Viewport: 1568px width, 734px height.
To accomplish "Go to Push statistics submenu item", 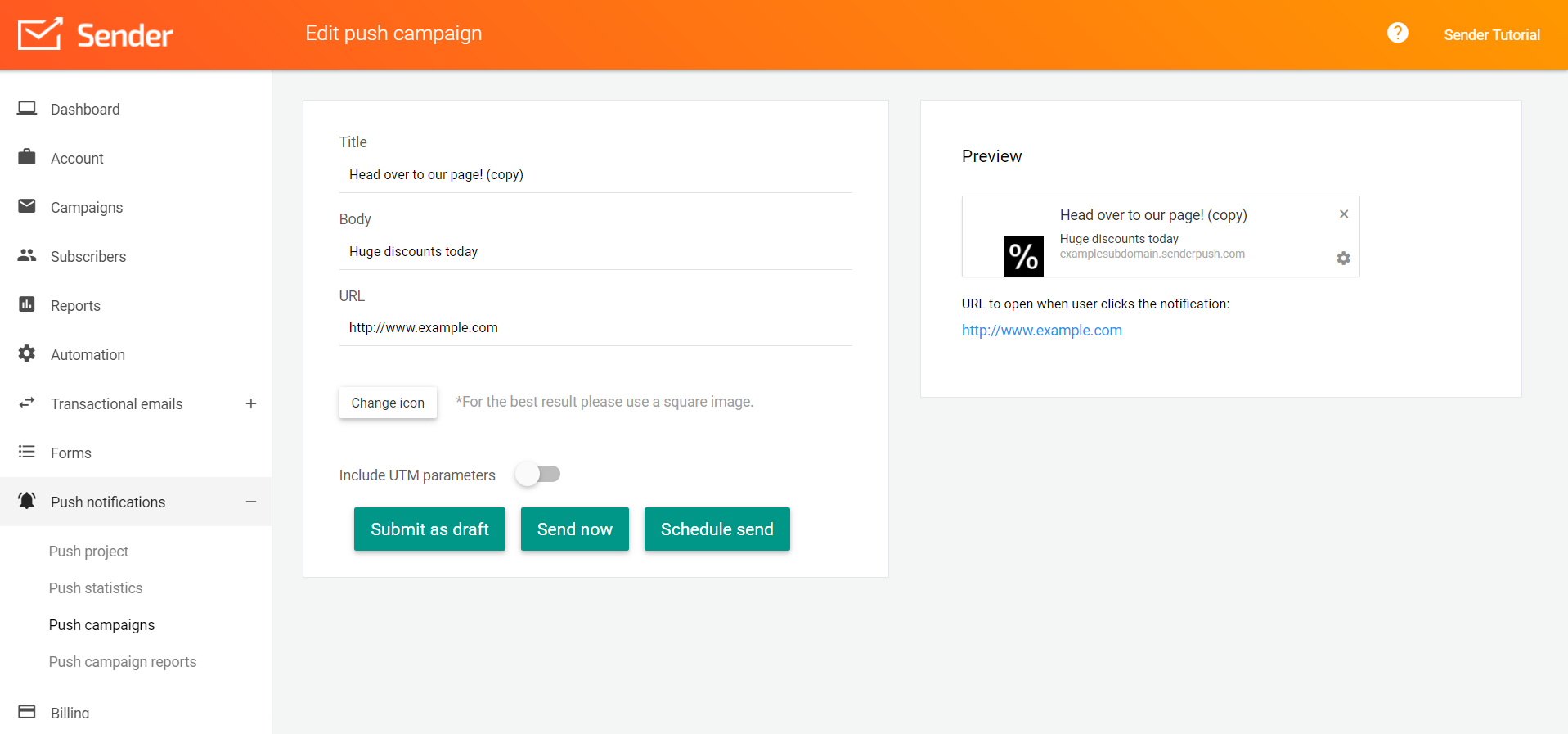I will coord(96,588).
